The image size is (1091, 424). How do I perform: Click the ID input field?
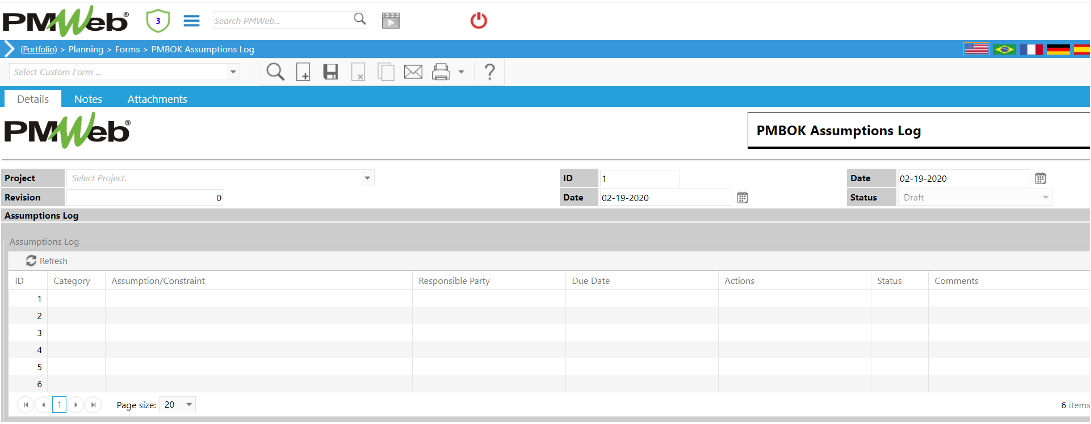(x=639, y=179)
